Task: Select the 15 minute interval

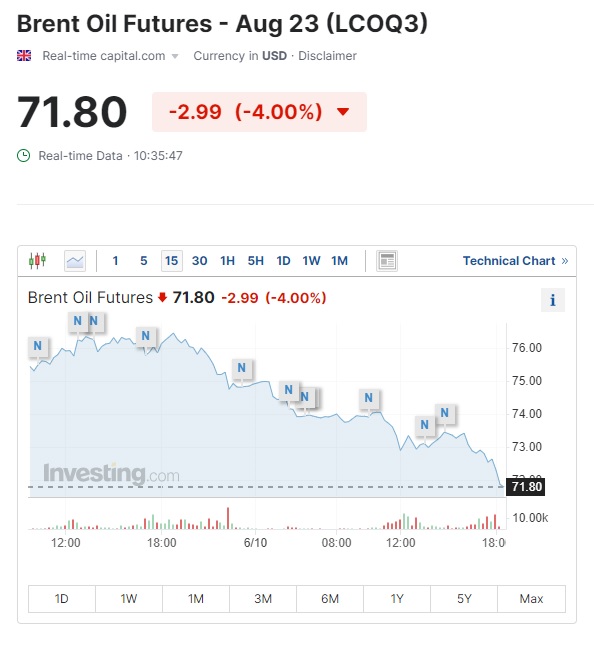Action: tap(171, 261)
